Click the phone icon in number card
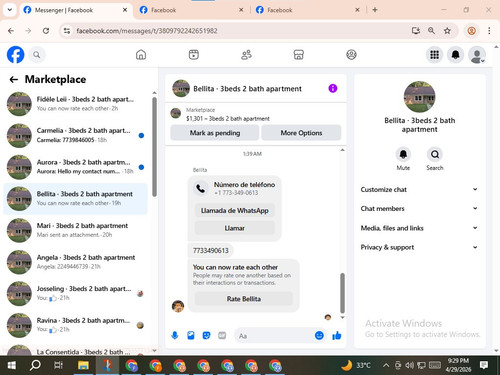 coord(201,189)
